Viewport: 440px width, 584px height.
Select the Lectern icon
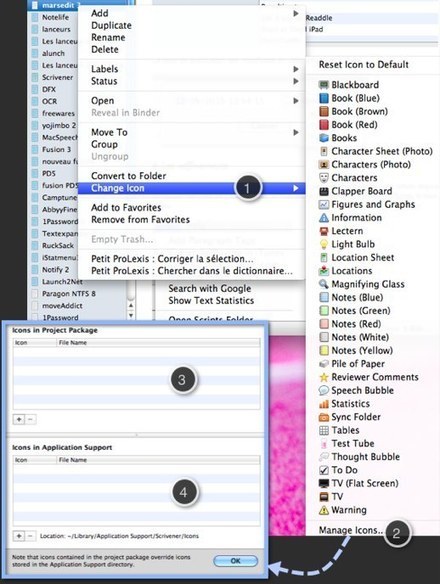(341, 231)
